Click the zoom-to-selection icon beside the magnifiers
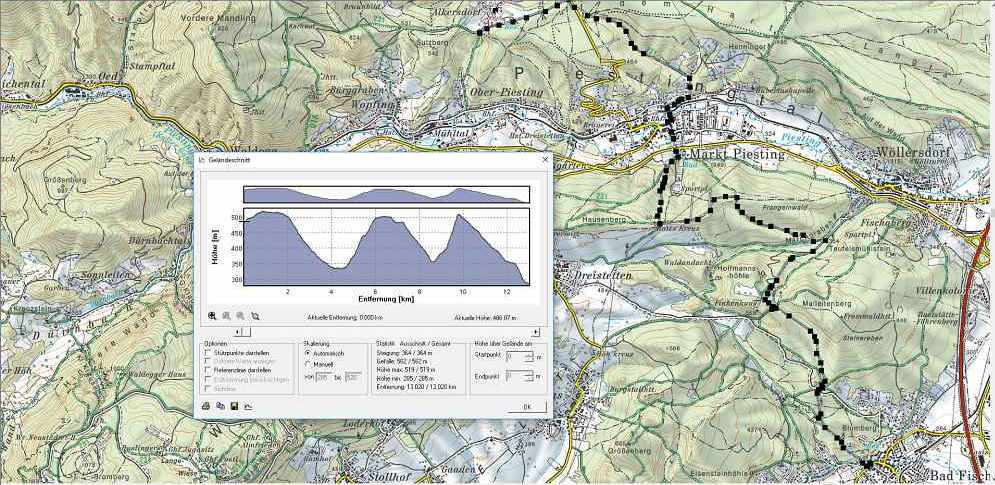The height and width of the screenshot is (485, 995). pyautogui.click(x=255, y=315)
